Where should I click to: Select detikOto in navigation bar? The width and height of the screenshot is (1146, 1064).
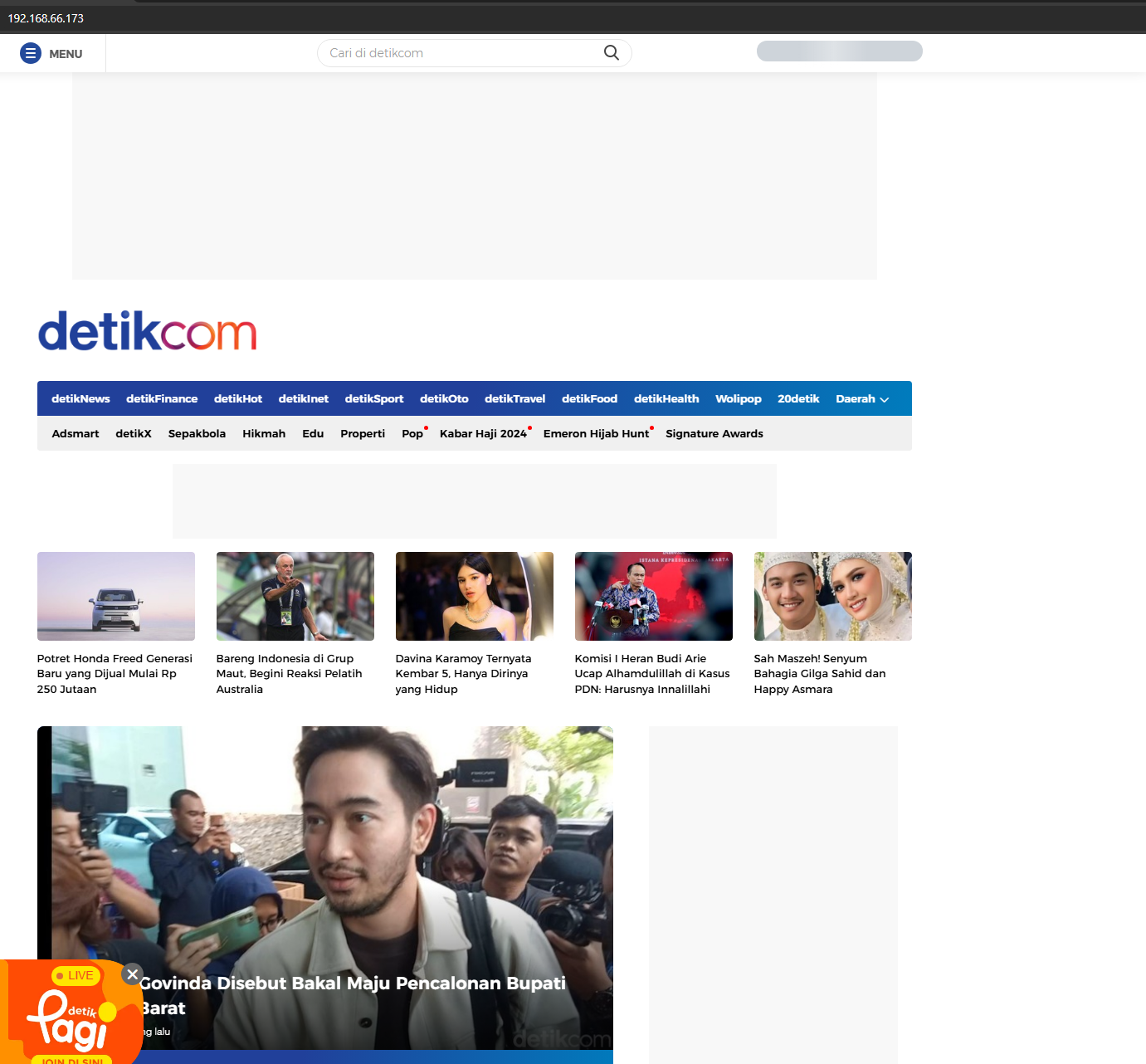(444, 399)
